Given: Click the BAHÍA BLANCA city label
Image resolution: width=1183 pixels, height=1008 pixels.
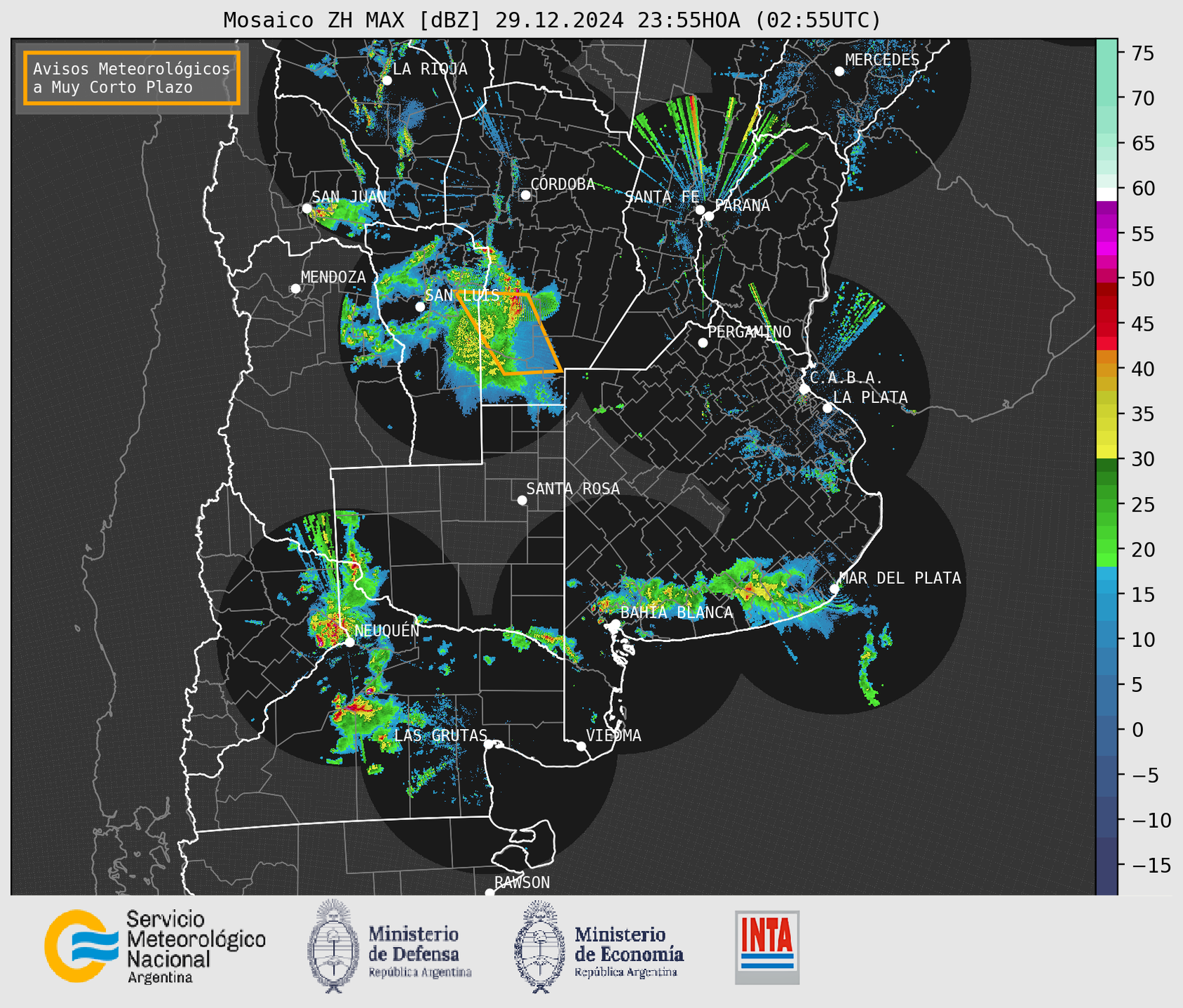Looking at the screenshot, I should coord(677,613).
